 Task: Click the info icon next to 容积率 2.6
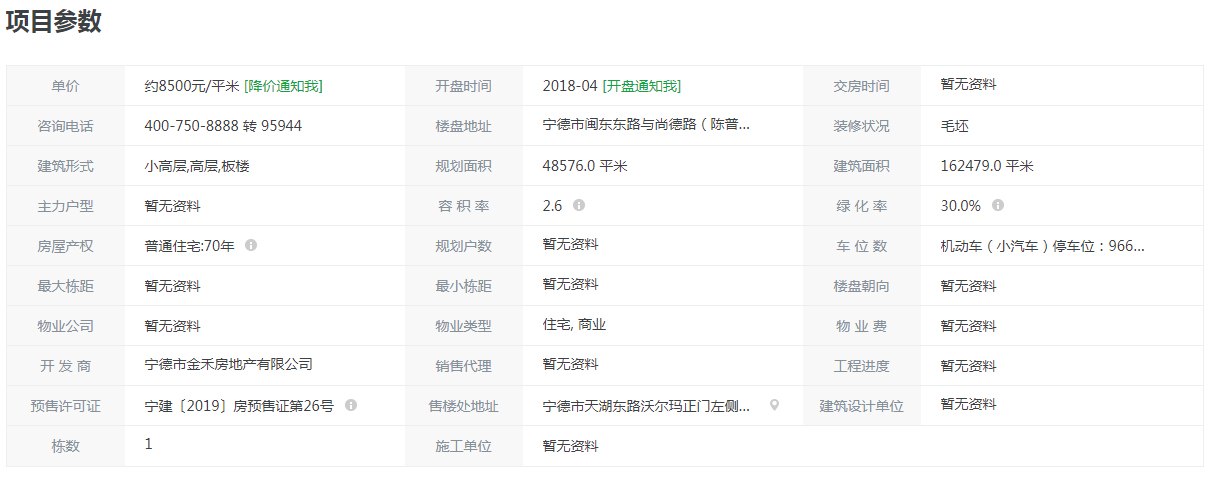point(579,205)
